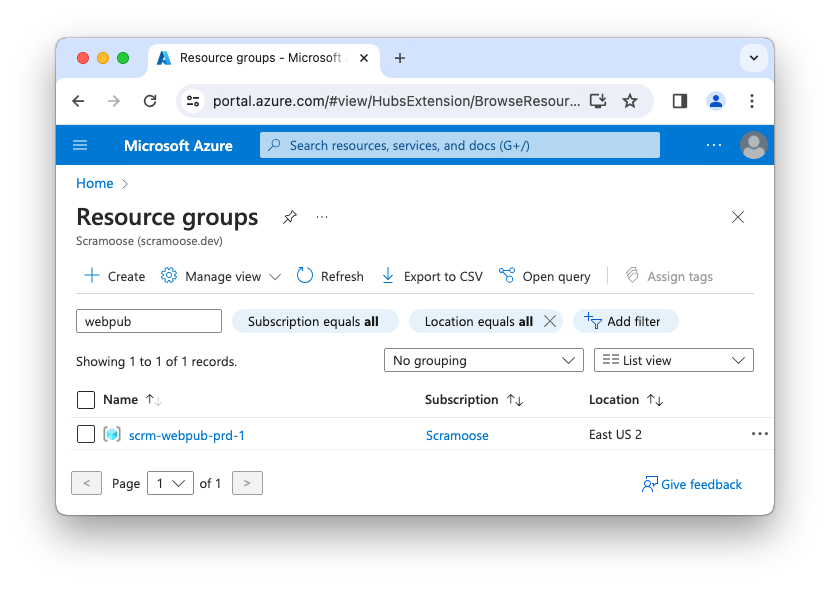The height and width of the screenshot is (589, 830).
Task: Click the install app icon in address bar
Action: pos(598,101)
